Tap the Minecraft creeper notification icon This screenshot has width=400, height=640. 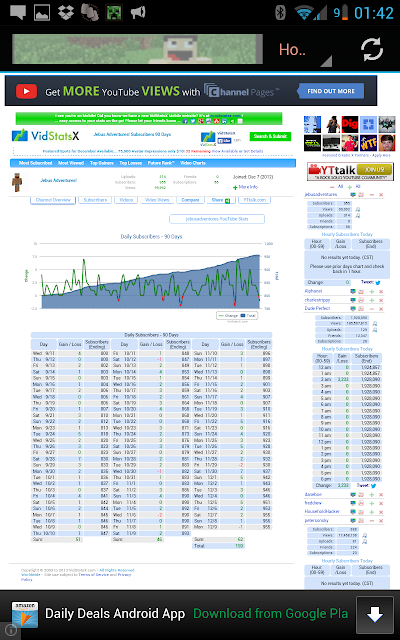[115, 13]
